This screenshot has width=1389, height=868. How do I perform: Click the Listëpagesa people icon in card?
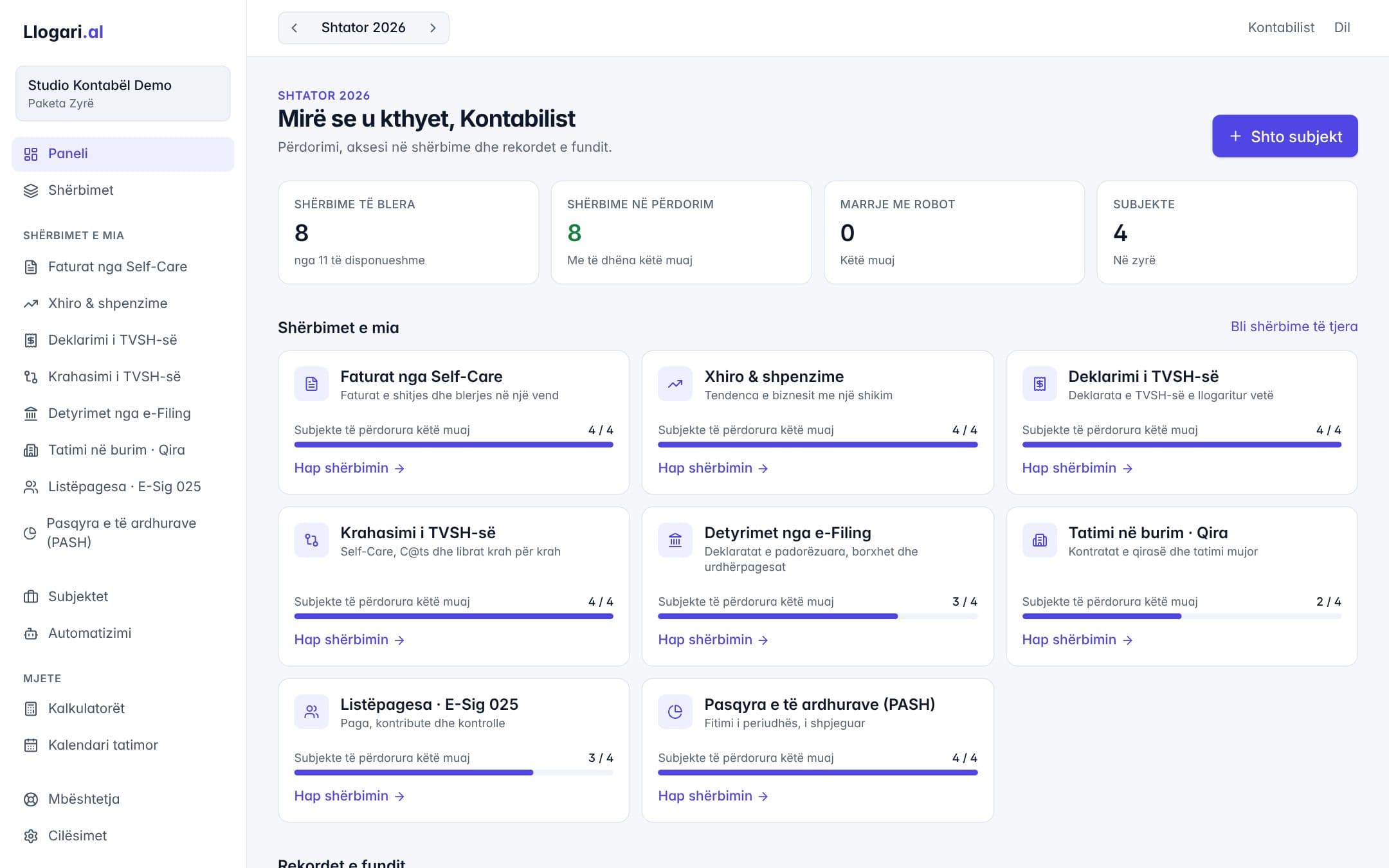[311, 712]
